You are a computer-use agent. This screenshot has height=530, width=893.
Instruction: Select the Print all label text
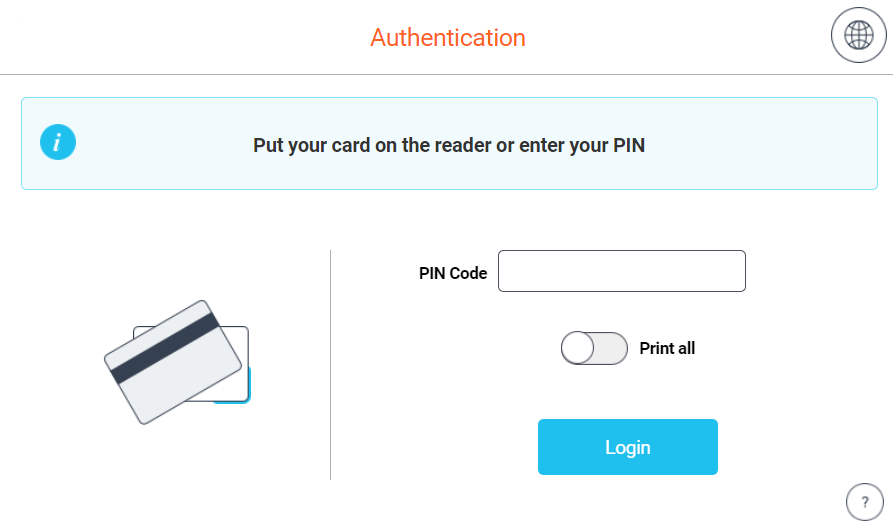[667, 348]
